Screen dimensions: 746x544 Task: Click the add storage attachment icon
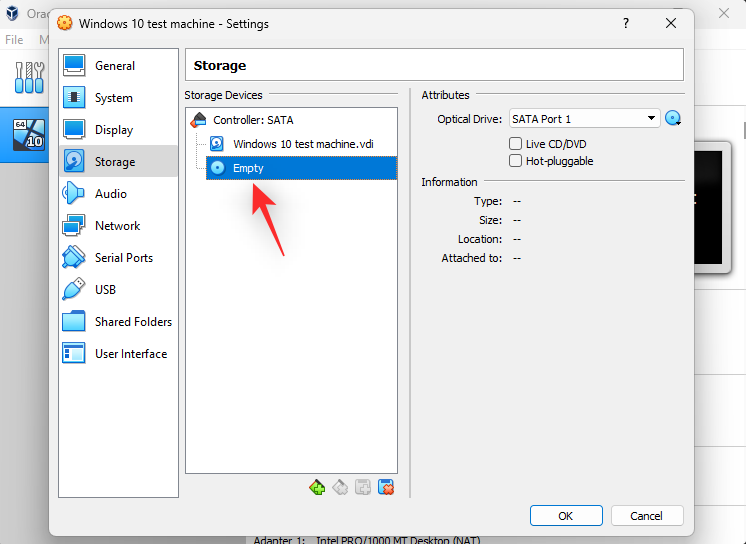[363, 487]
